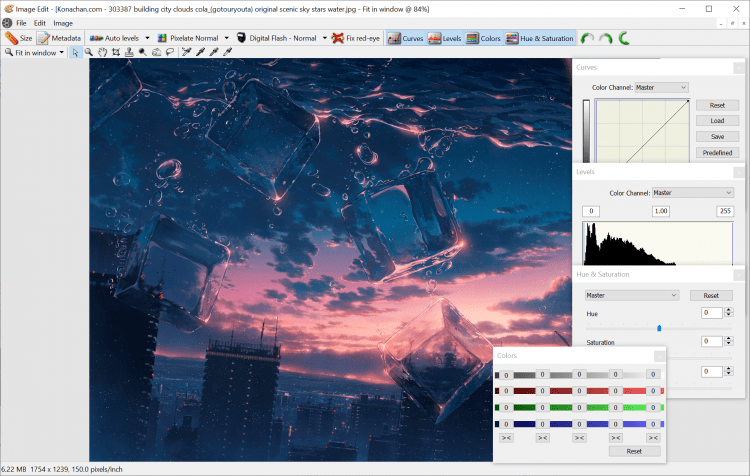Click the Levels middle gamma input field
This screenshot has width=750, height=476.
point(660,211)
